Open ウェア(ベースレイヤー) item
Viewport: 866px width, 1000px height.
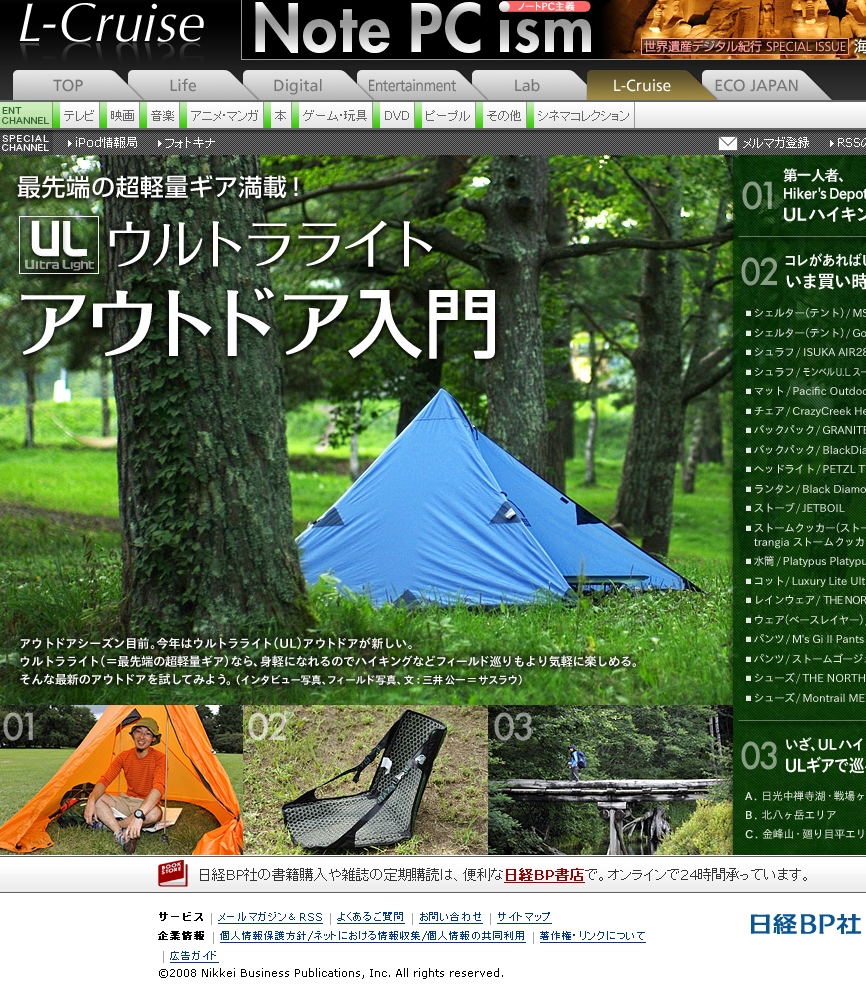pos(806,620)
